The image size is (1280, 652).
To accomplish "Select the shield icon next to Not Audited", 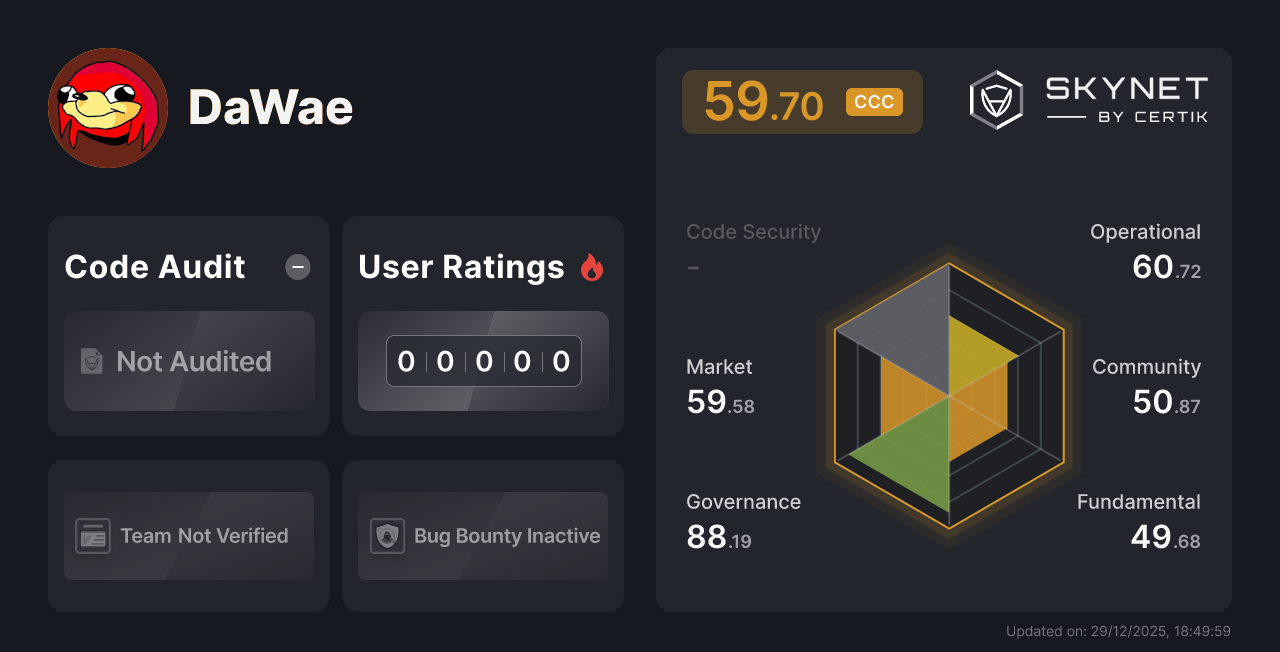I will point(90,362).
